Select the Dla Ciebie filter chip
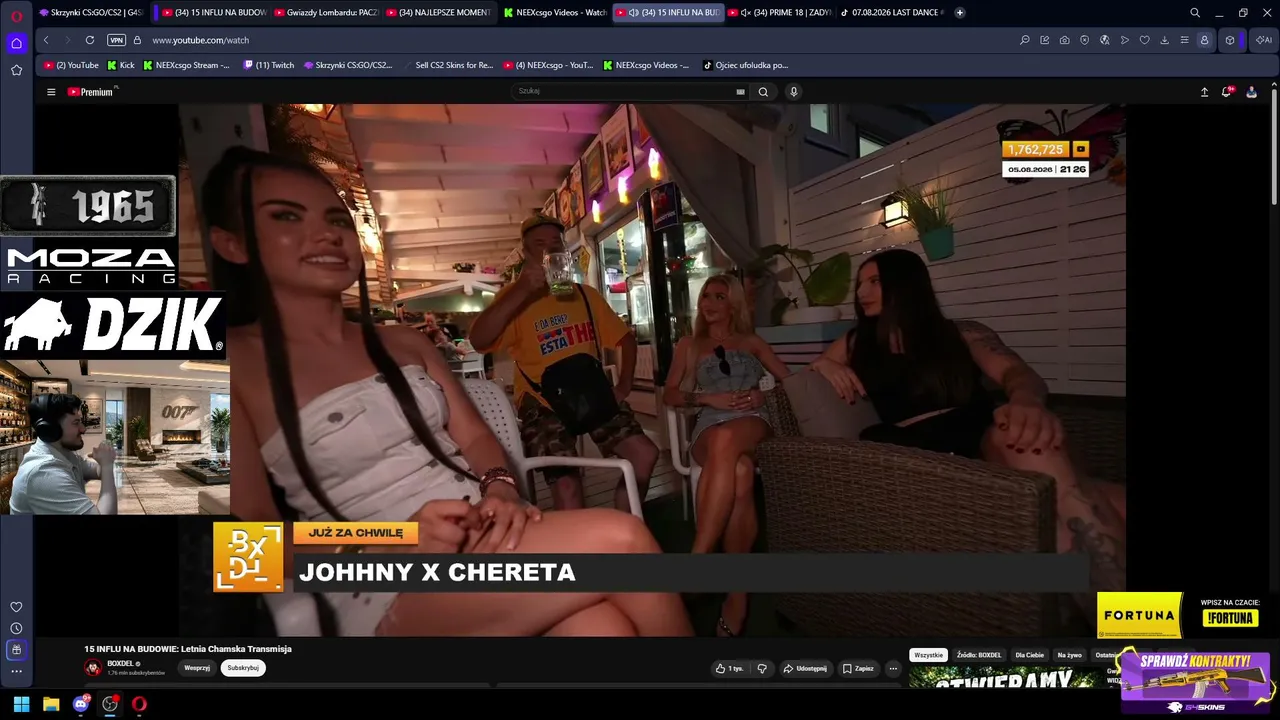Screen dimensions: 1280x720 pos(1030,655)
